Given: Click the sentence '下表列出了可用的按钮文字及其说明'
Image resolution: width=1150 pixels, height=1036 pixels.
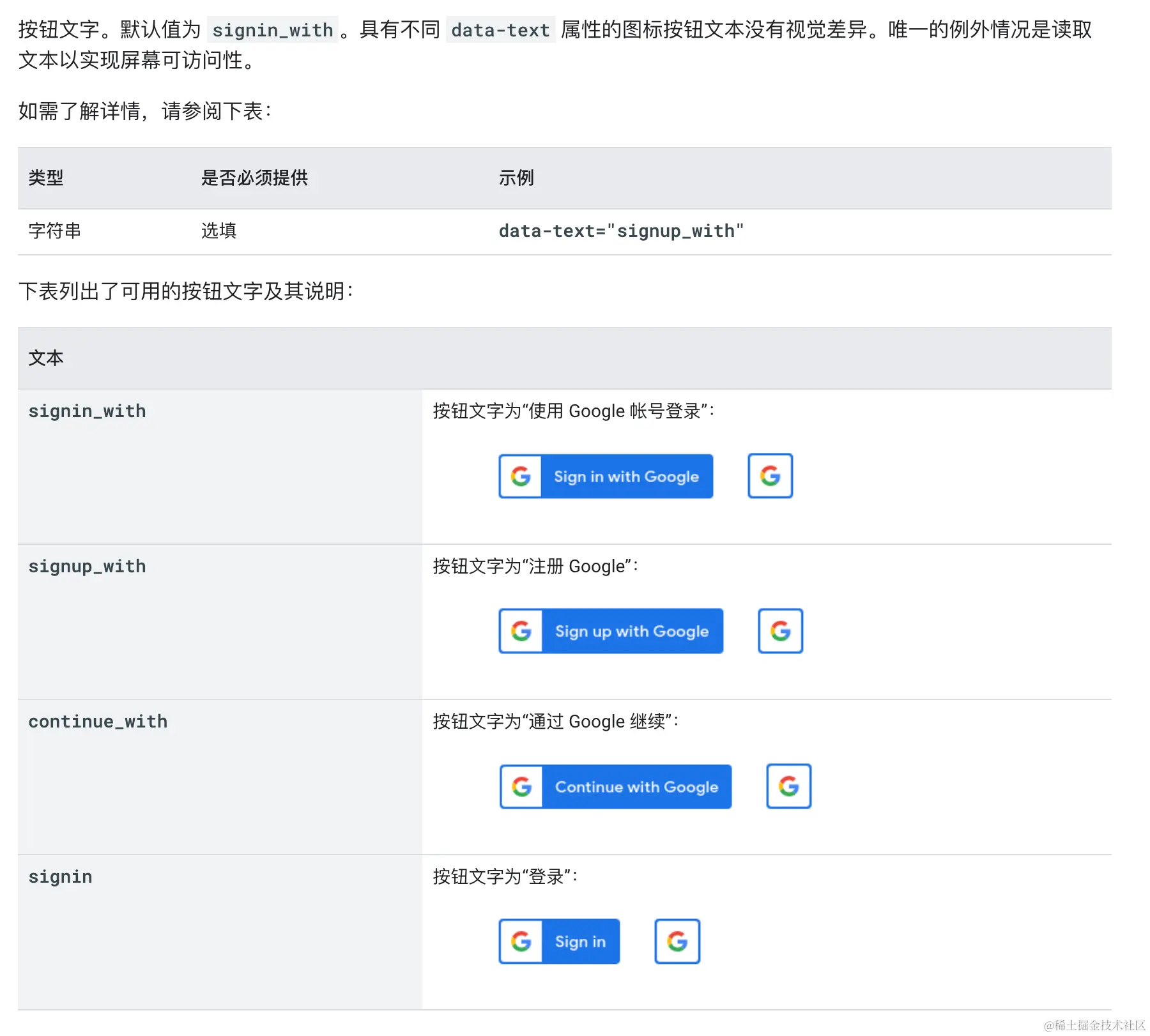Looking at the screenshot, I should pyautogui.click(x=185, y=291).
